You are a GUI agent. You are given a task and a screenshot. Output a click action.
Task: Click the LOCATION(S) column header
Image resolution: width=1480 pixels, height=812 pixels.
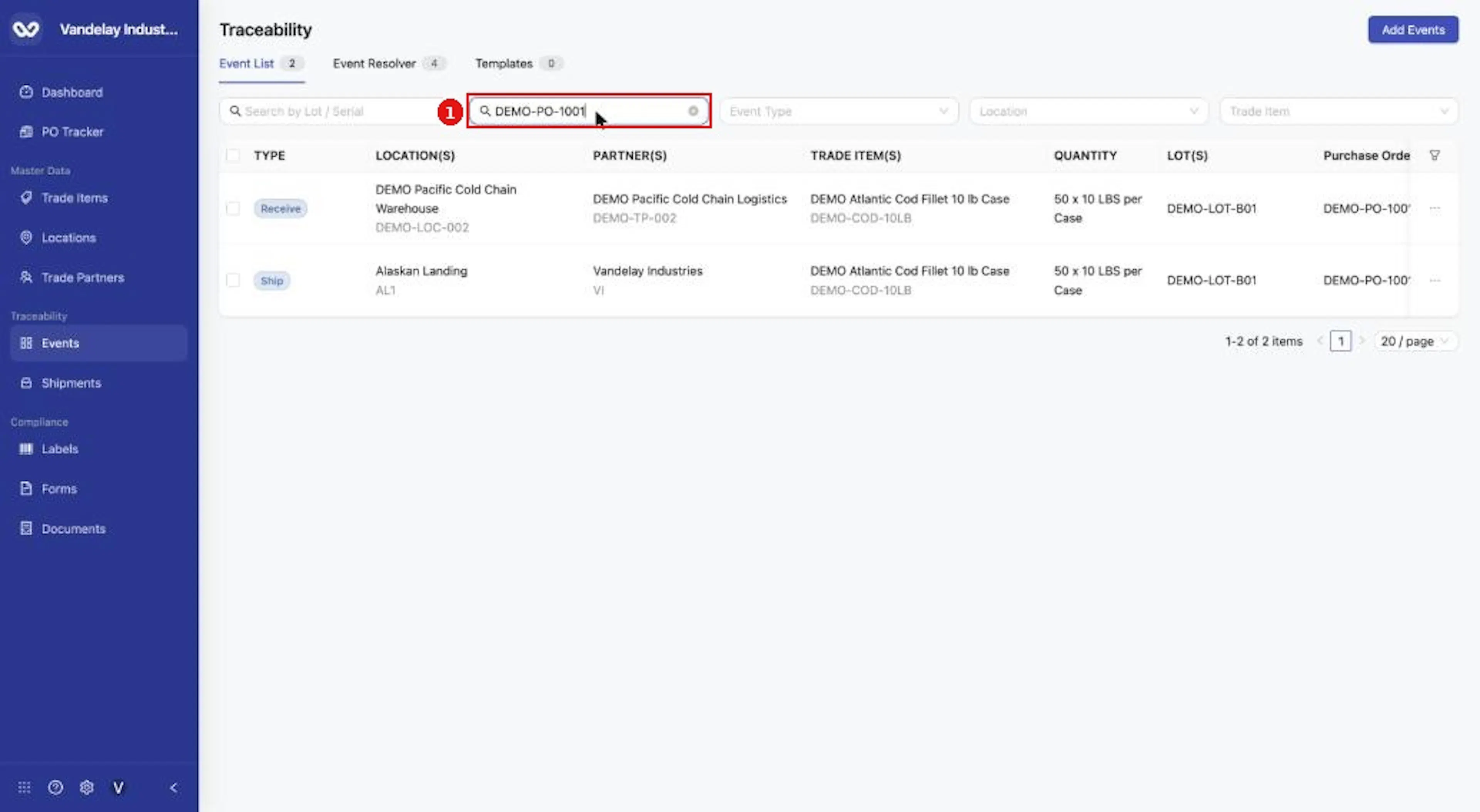coord(415,155)
